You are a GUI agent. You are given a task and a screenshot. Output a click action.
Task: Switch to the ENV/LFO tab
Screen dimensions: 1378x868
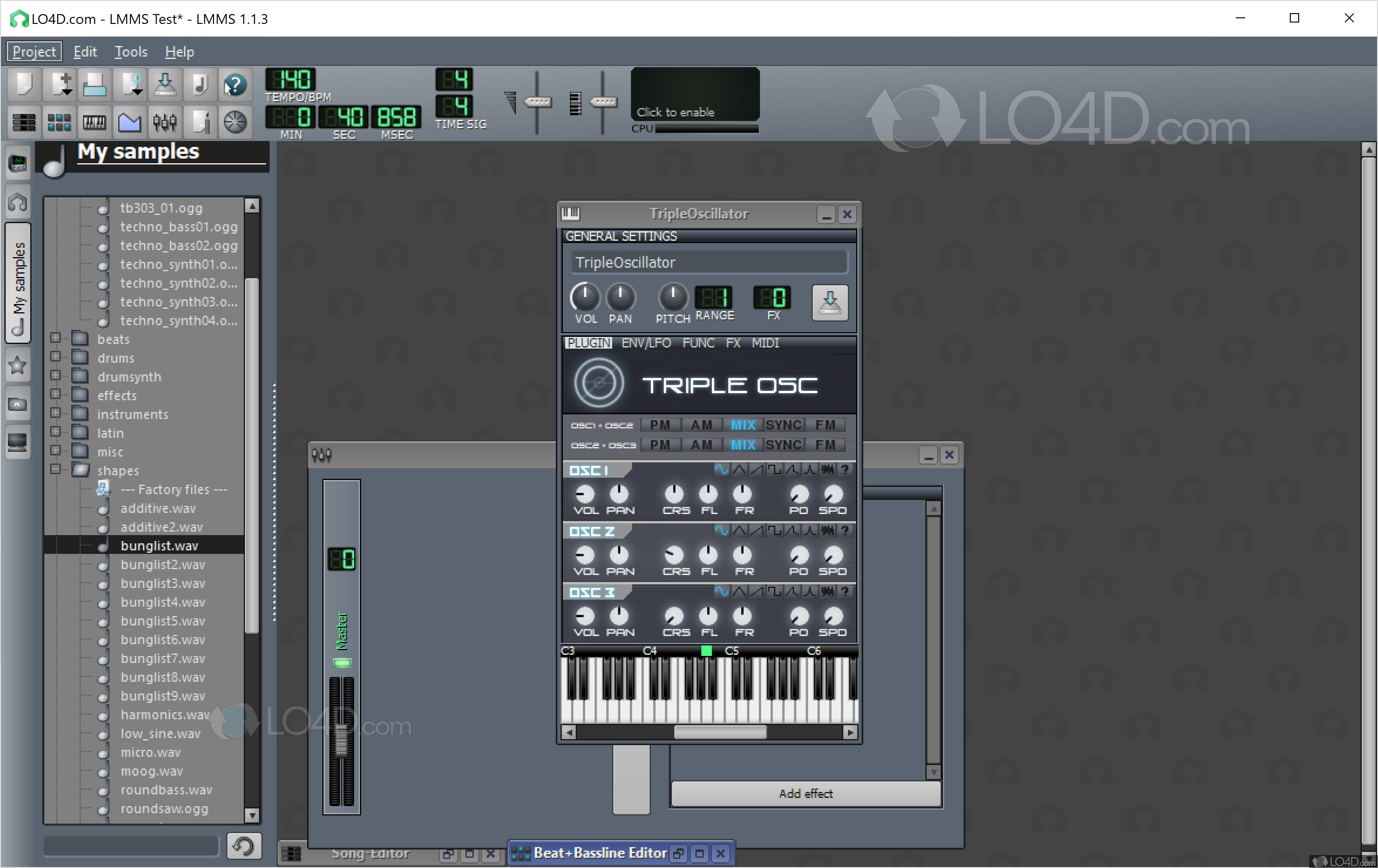(646, 343)
